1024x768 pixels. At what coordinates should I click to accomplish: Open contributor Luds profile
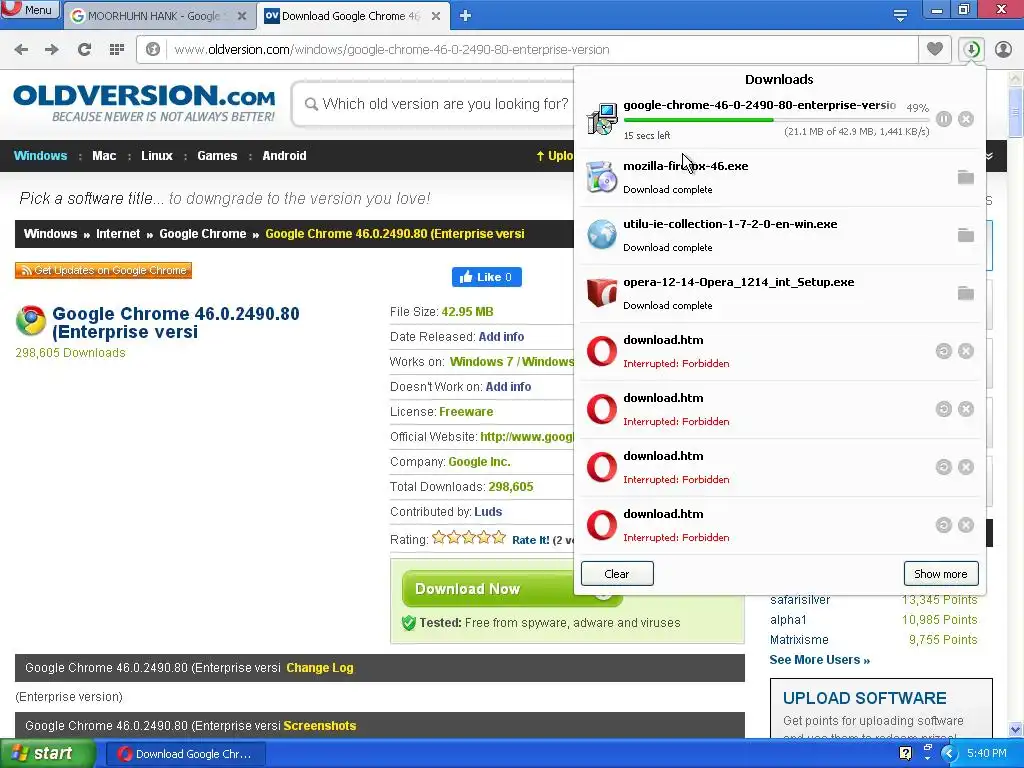488,512
